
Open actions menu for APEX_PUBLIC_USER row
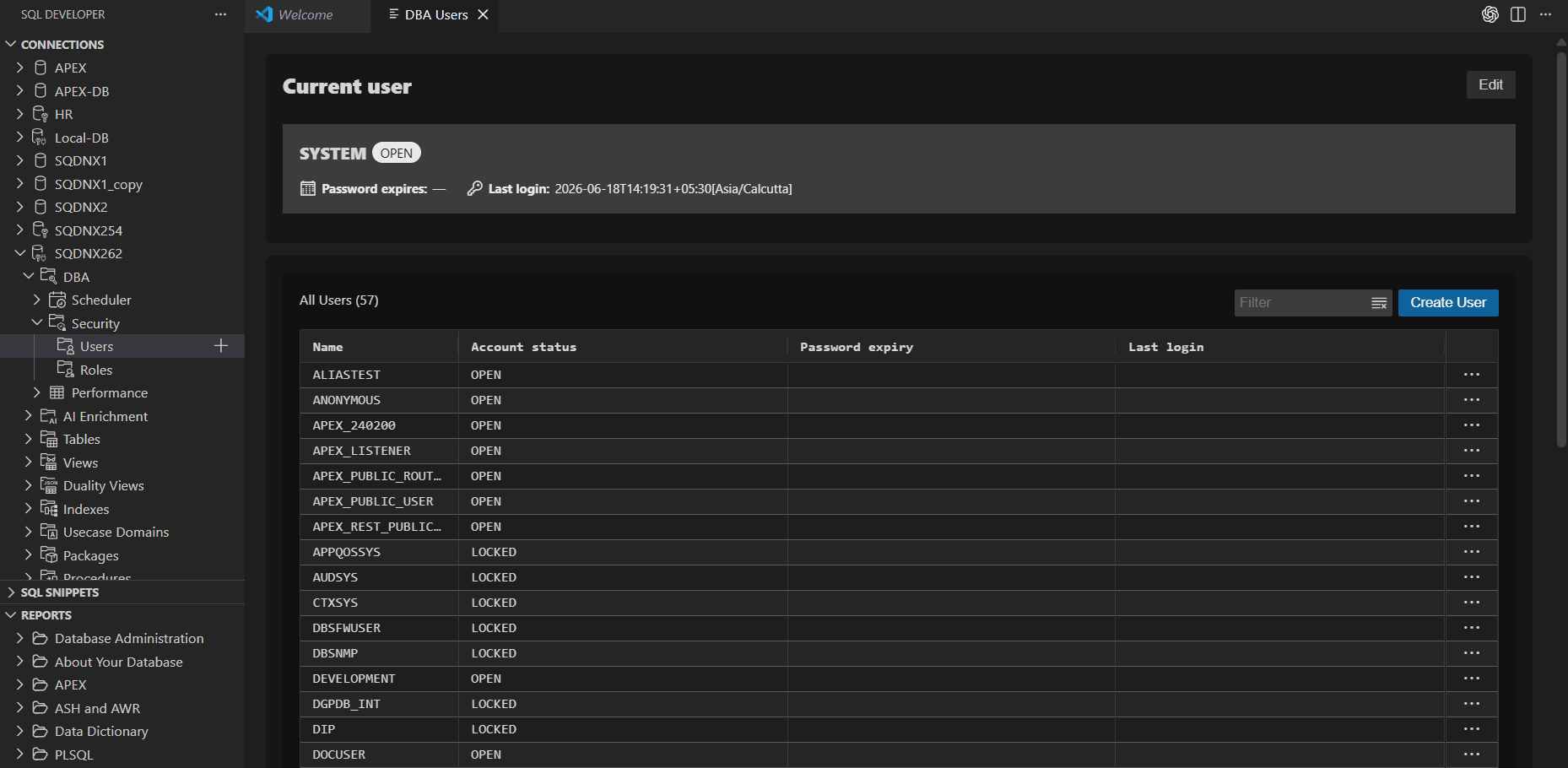1472,501
